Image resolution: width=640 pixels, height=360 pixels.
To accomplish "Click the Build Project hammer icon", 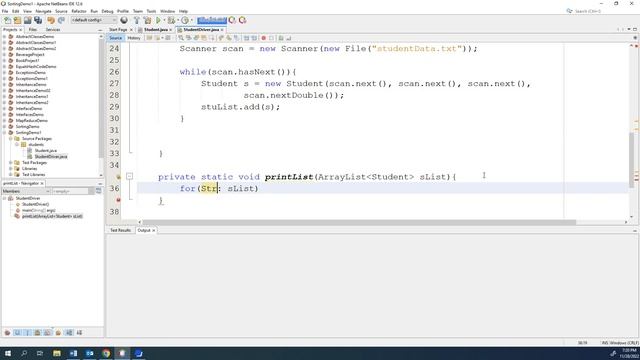I will [137, 20].
